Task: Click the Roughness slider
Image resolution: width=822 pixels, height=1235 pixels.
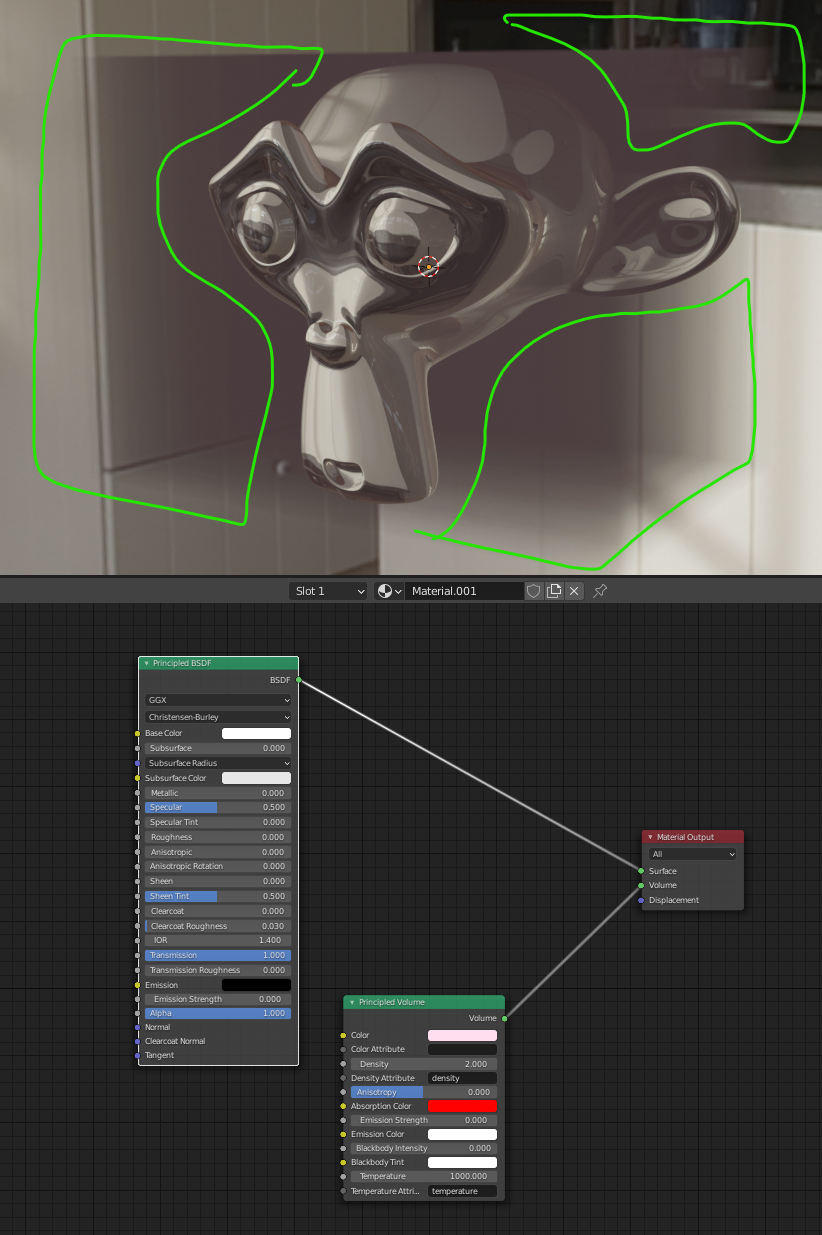Action: coord(218,837)
